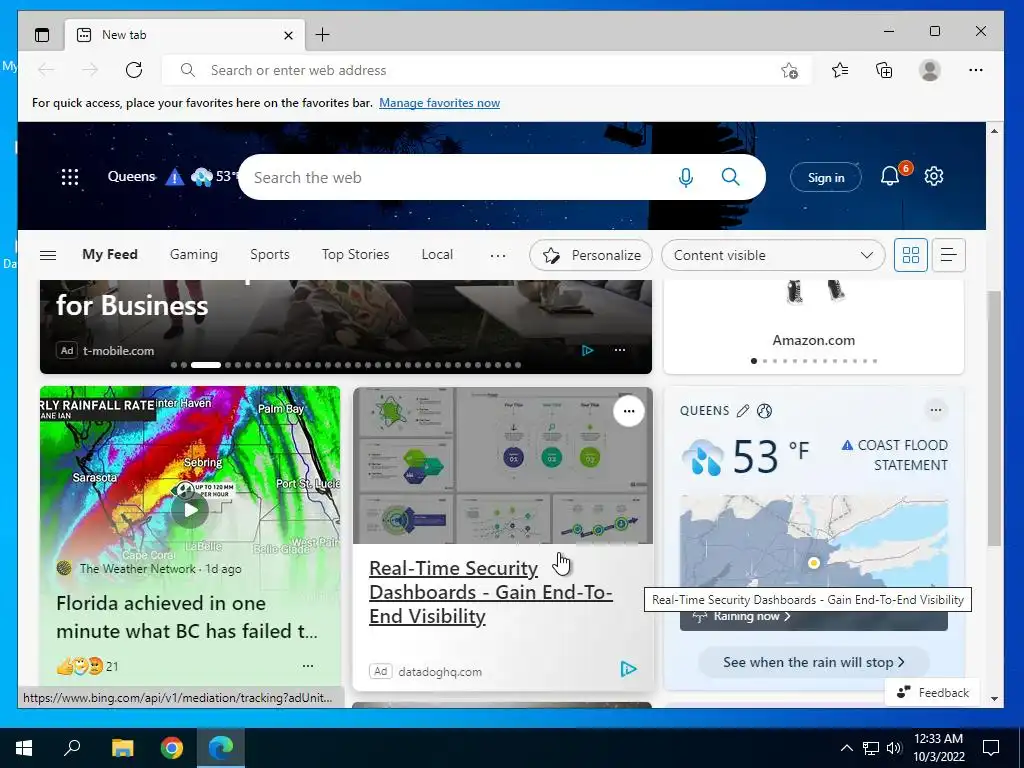
Task: Follow the Manage favorites now link
Action: pyautogui.click(x=440, y=103)
